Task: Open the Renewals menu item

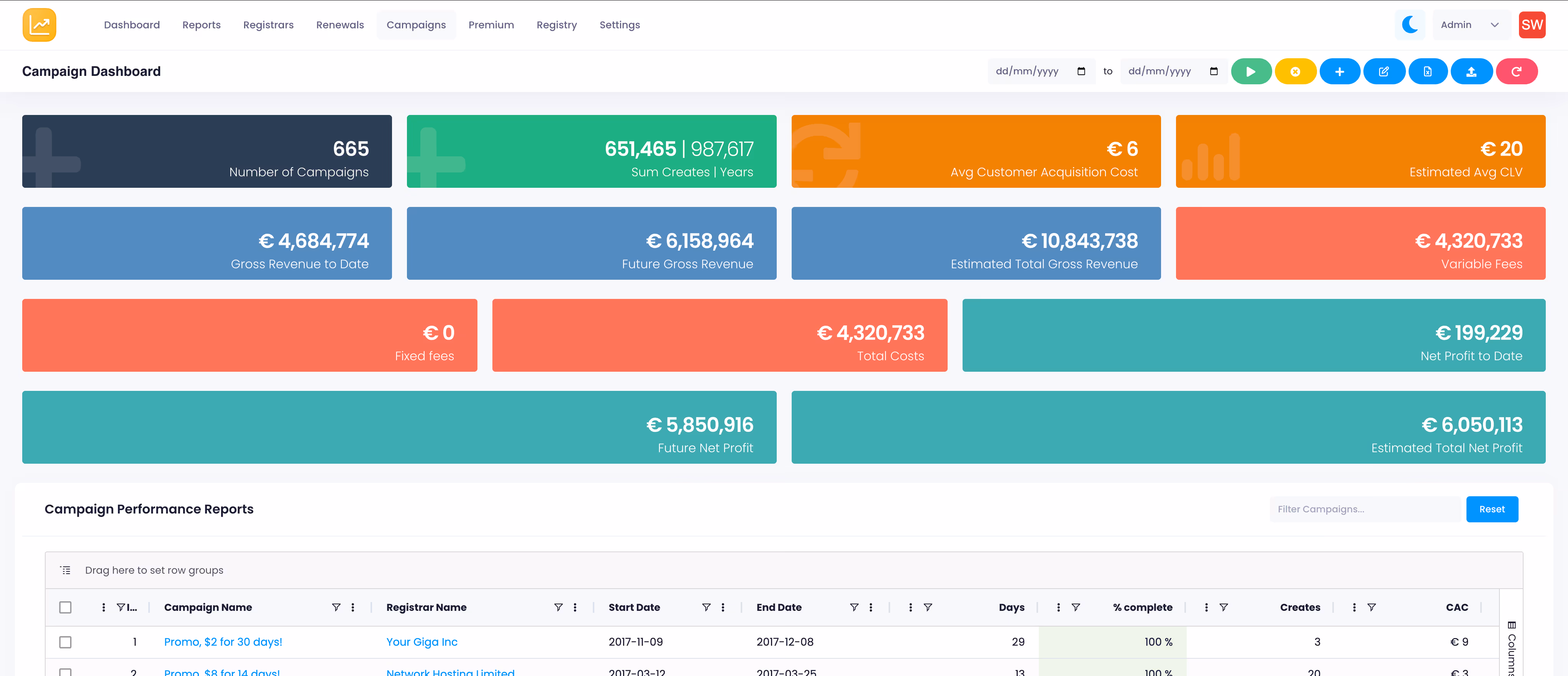Action: pos(340,25)
